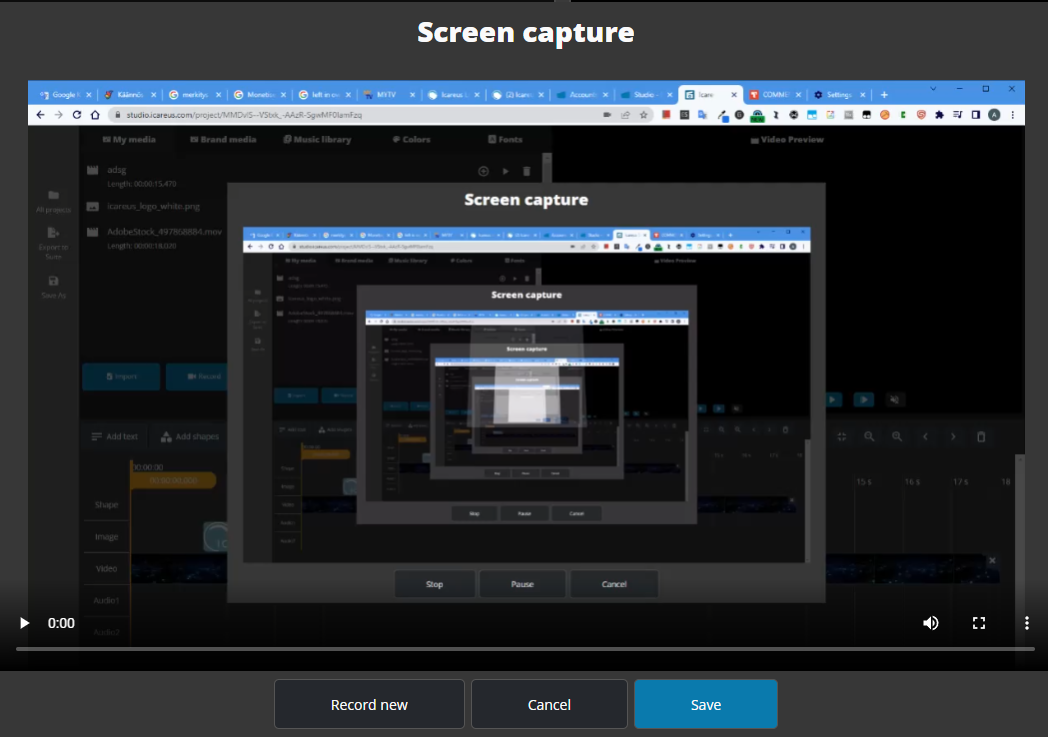Select the Settings browser tab in the recording
Screen dimensions: 1048x737
point(836,95)
